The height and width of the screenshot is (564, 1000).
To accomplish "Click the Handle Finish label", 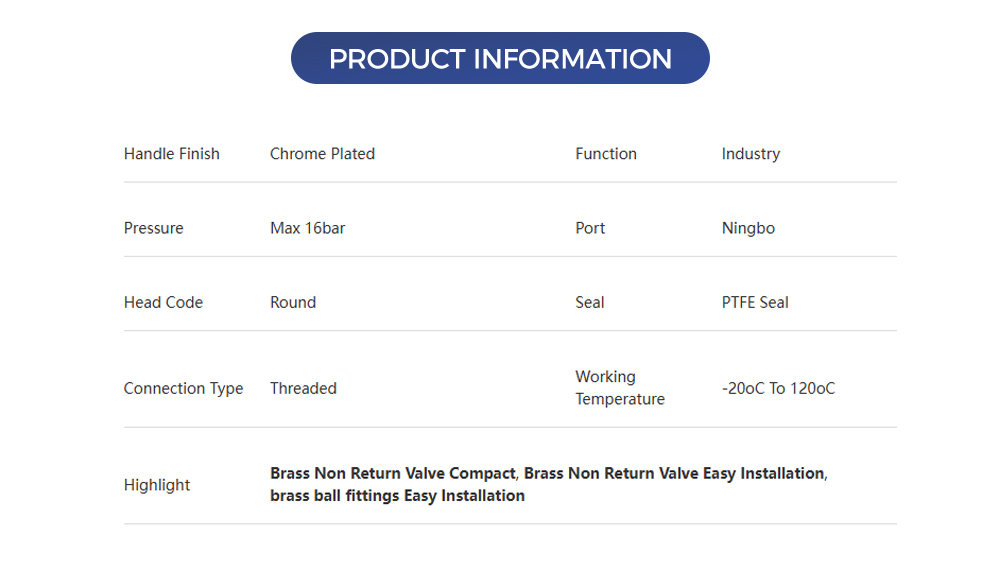I will 171,154.
